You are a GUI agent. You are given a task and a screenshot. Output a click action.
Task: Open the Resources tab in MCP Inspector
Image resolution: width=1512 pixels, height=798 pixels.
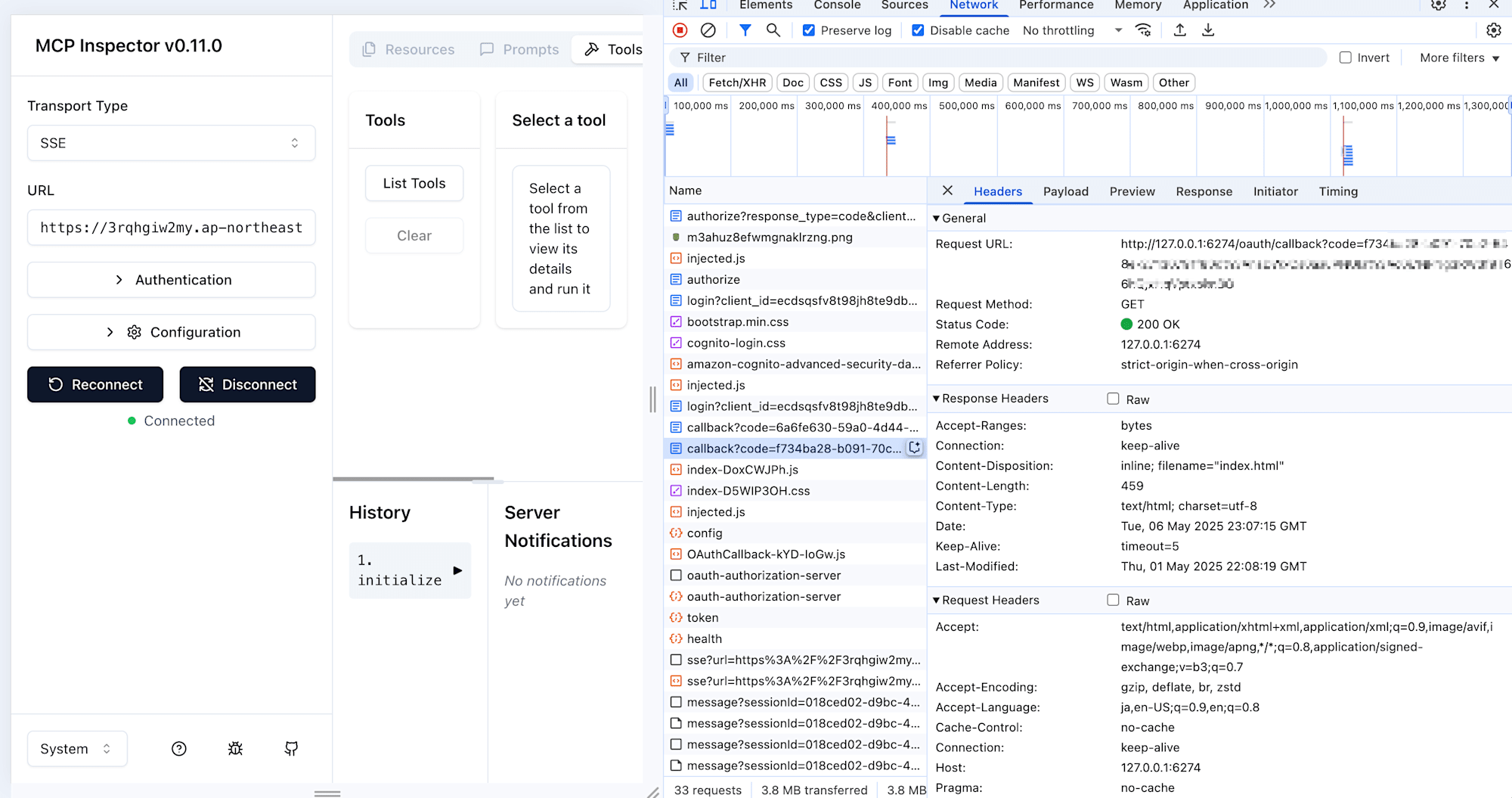(x=409, y=49)
